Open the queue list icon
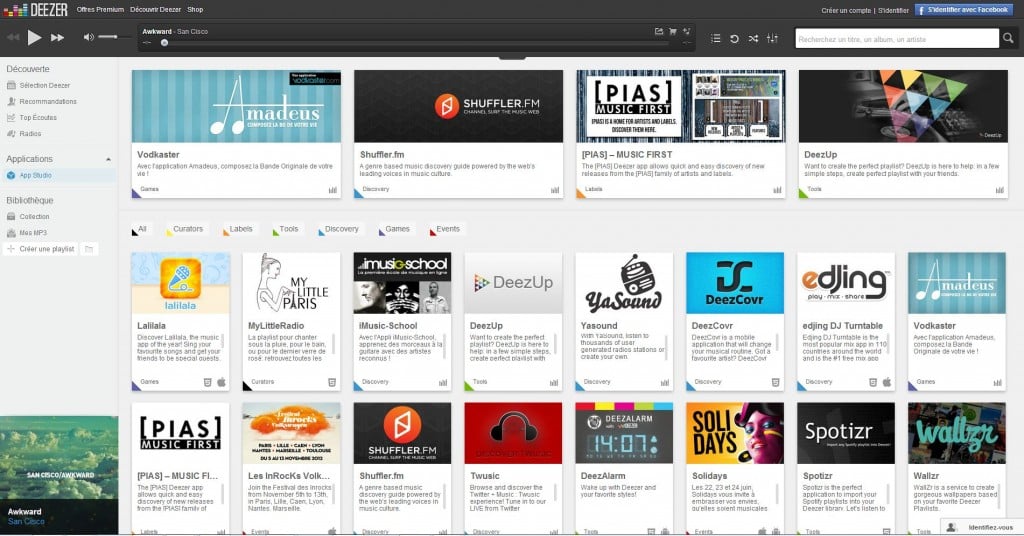The width and height of the screenshot is (1024, 536). click(x=716, y=39)
